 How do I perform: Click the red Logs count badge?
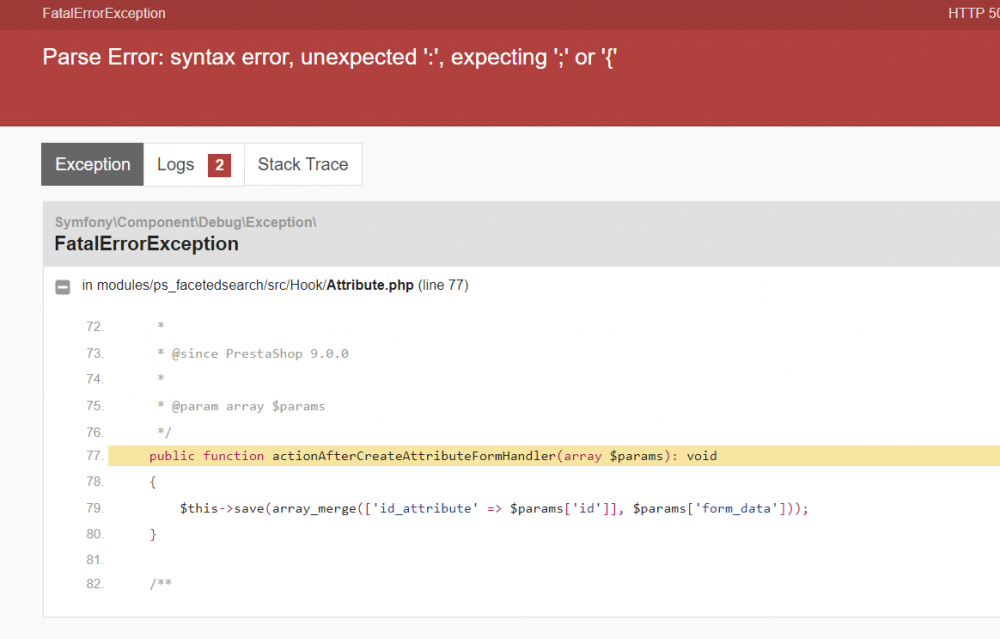point(219,165)
